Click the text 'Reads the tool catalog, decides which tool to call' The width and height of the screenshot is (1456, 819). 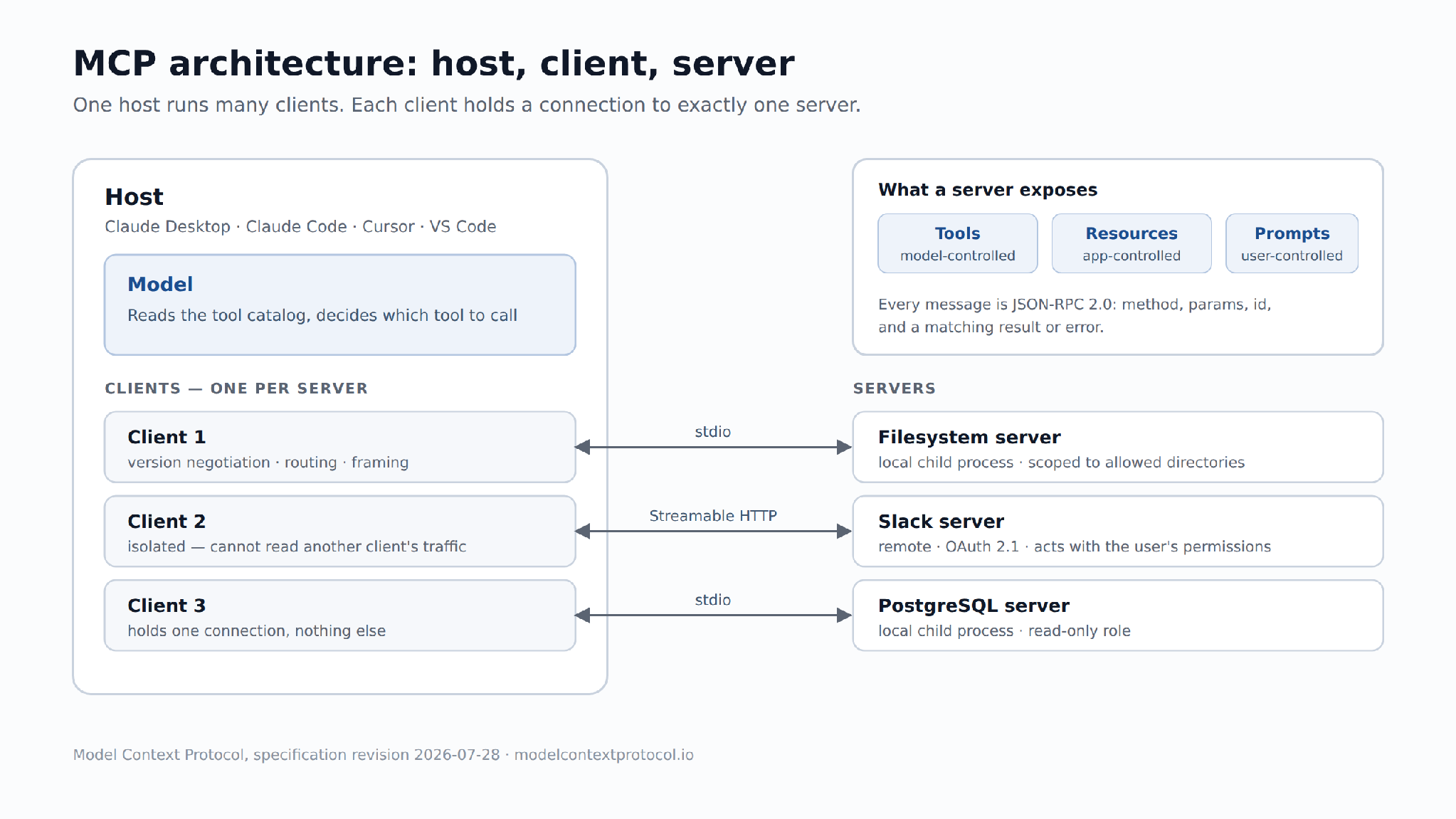point(322,315)
